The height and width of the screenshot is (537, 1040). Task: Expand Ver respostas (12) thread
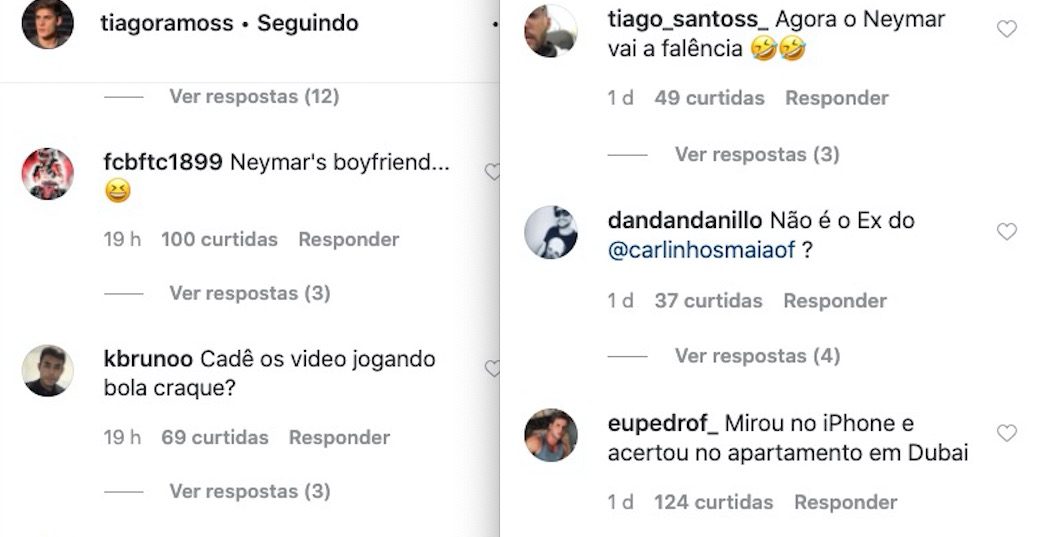pos(254,97)
